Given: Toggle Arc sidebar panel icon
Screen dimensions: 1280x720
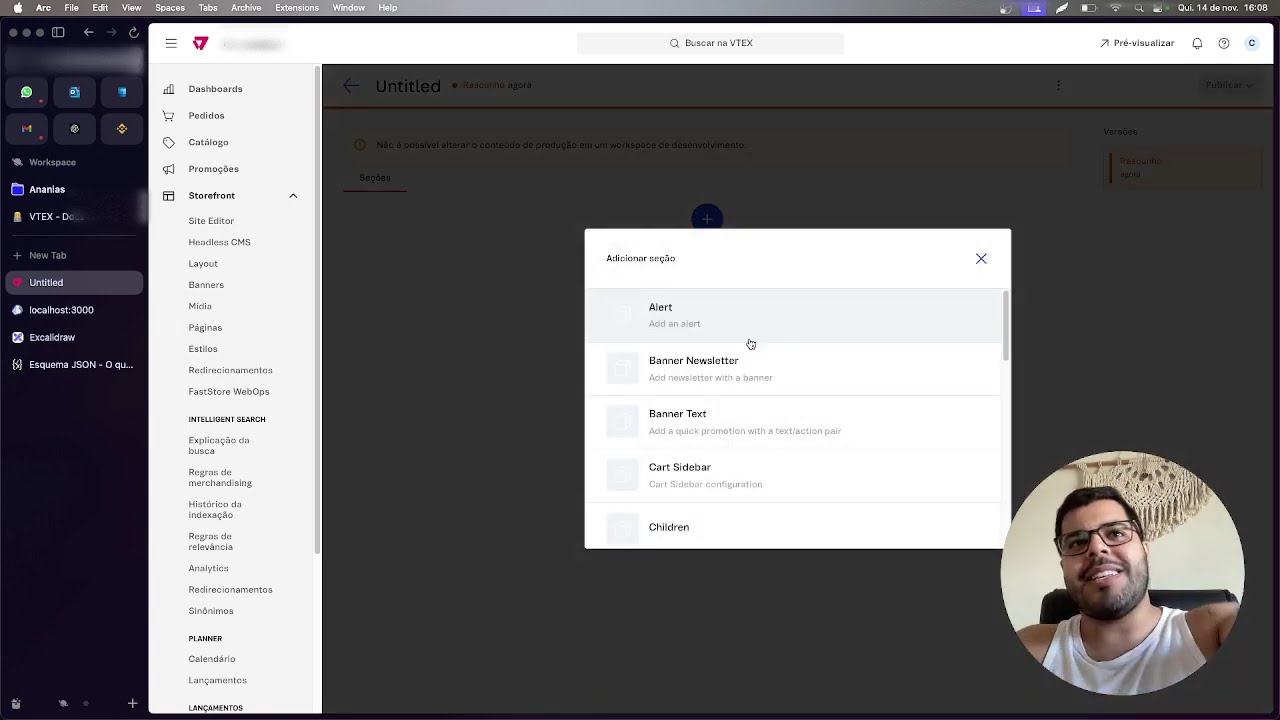Looking at the screenshot, I should click(58, 32).
